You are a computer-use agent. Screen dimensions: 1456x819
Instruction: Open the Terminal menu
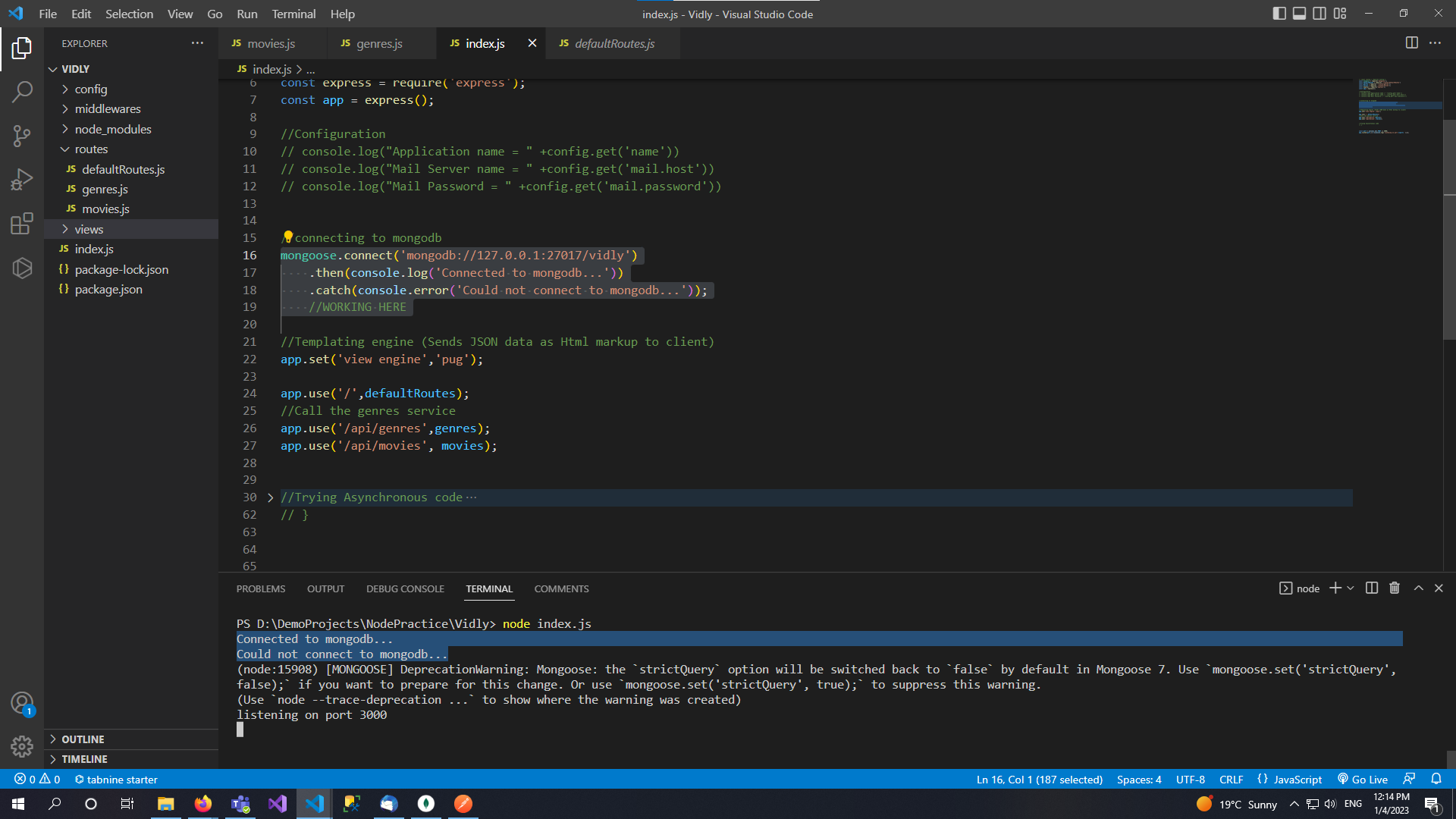pos(293,14)
